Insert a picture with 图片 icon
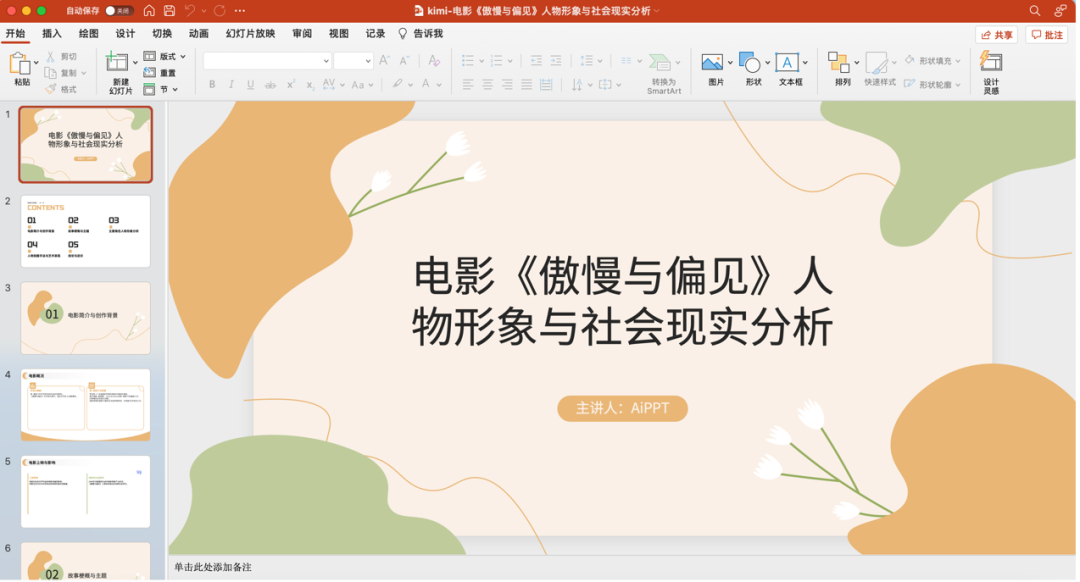Image resolution: width=1080 pixels, height=582 pixels. pyautogui.click(x=712, y=63)
